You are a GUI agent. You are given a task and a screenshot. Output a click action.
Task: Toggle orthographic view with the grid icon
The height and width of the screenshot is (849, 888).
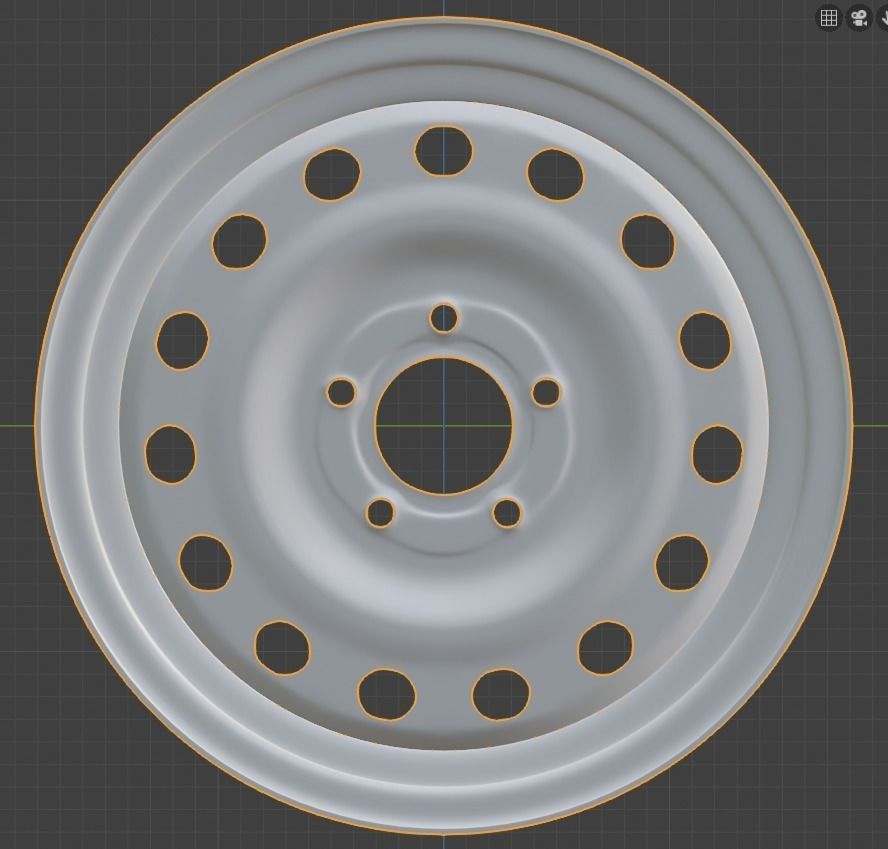click(x=828, y=17)
